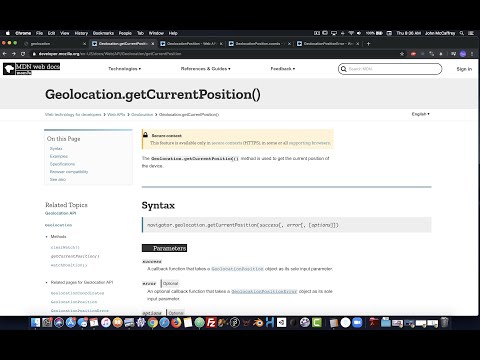This screenshot has width=480, height=360.
Task: Expand the References & Guides dropdown
Action: 206,69
